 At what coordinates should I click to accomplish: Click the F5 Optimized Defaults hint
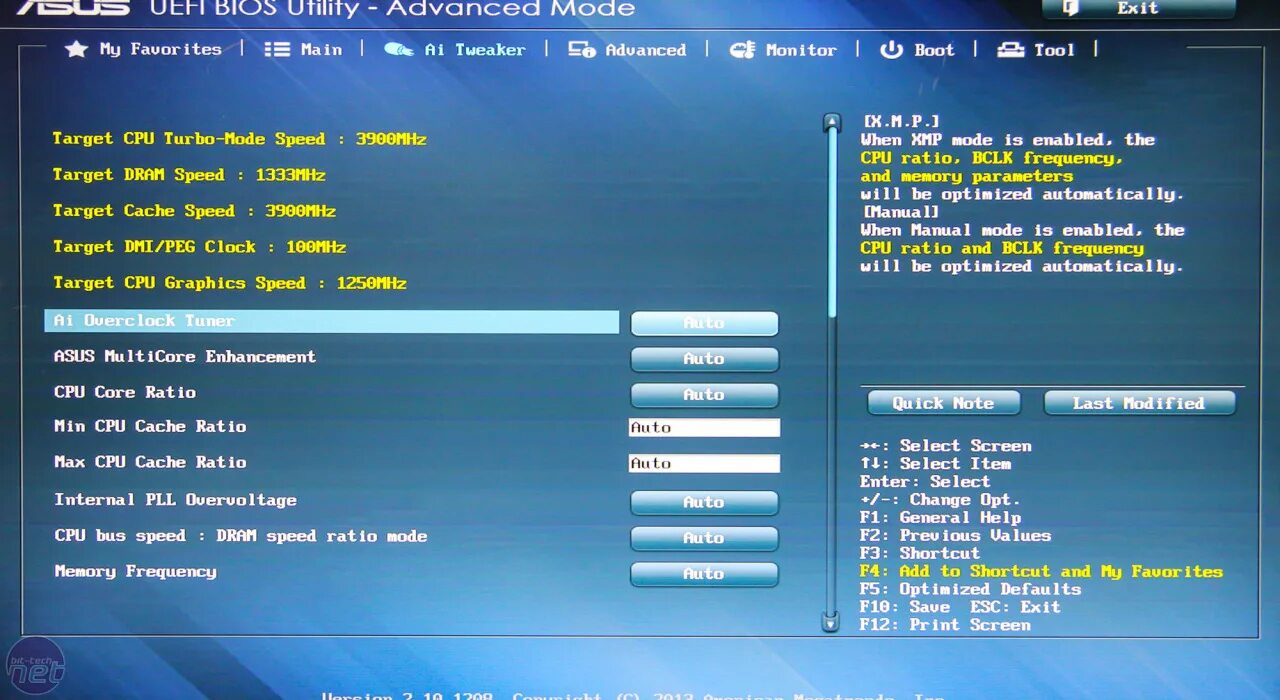point(970,589)
